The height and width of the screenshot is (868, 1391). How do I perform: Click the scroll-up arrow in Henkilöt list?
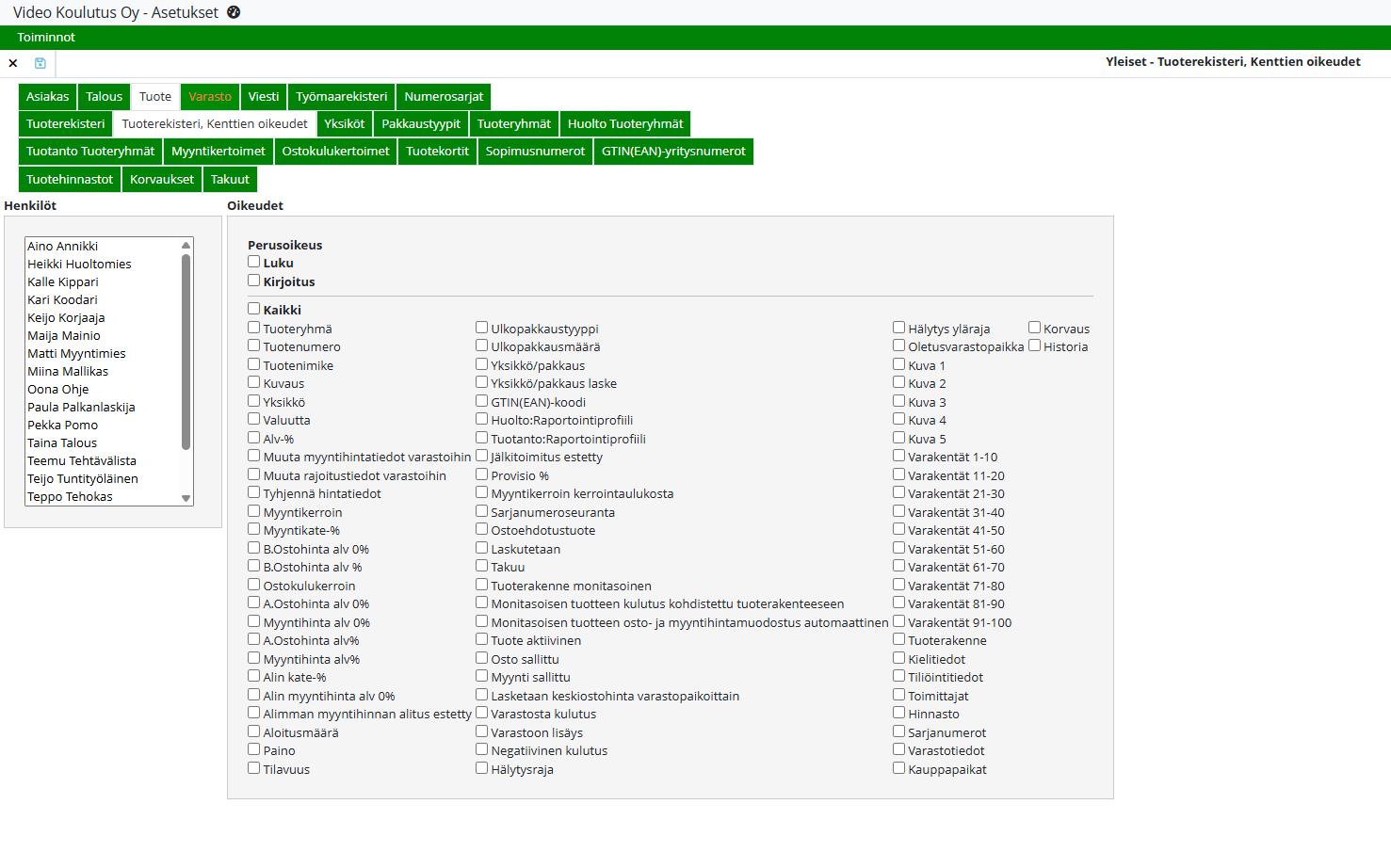point(186,246)
